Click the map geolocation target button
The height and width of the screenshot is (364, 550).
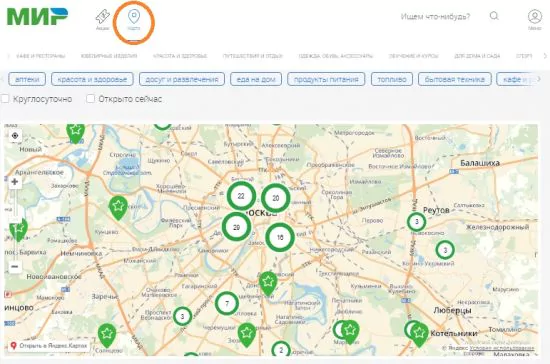(15, 135)
